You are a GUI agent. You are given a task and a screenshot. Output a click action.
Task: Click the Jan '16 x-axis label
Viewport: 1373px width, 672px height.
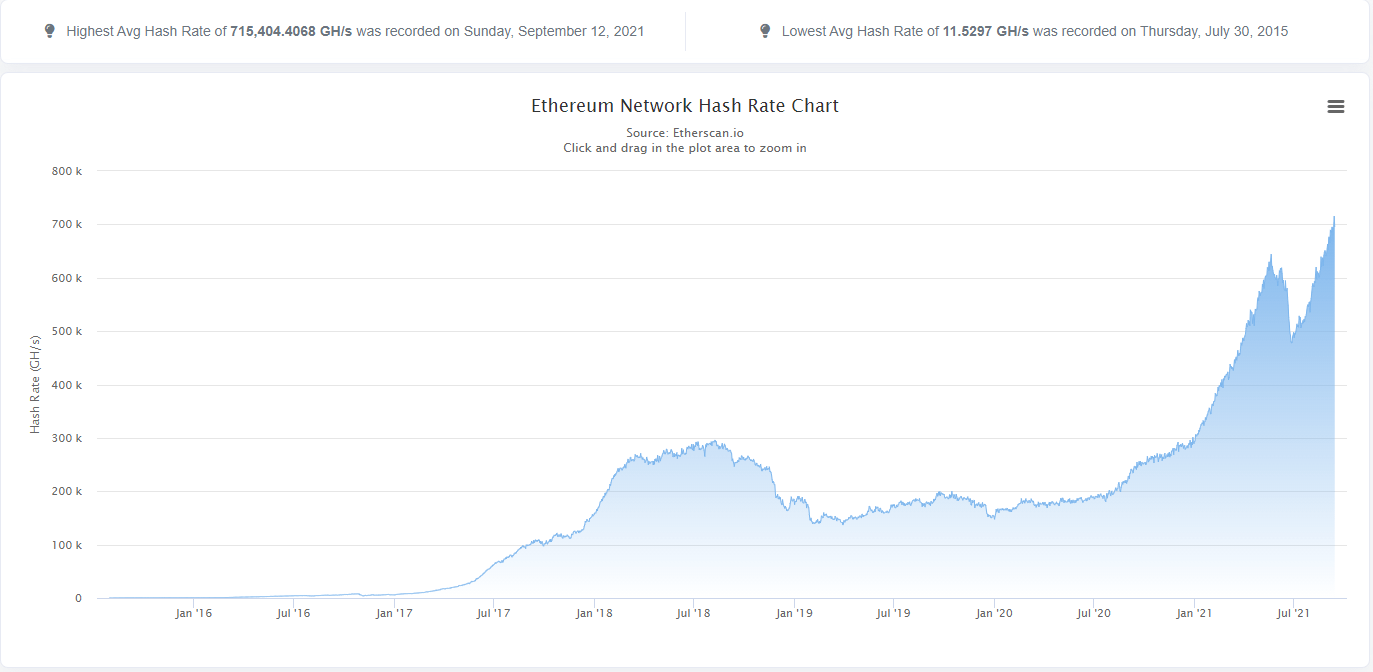[x=193, y=613]
